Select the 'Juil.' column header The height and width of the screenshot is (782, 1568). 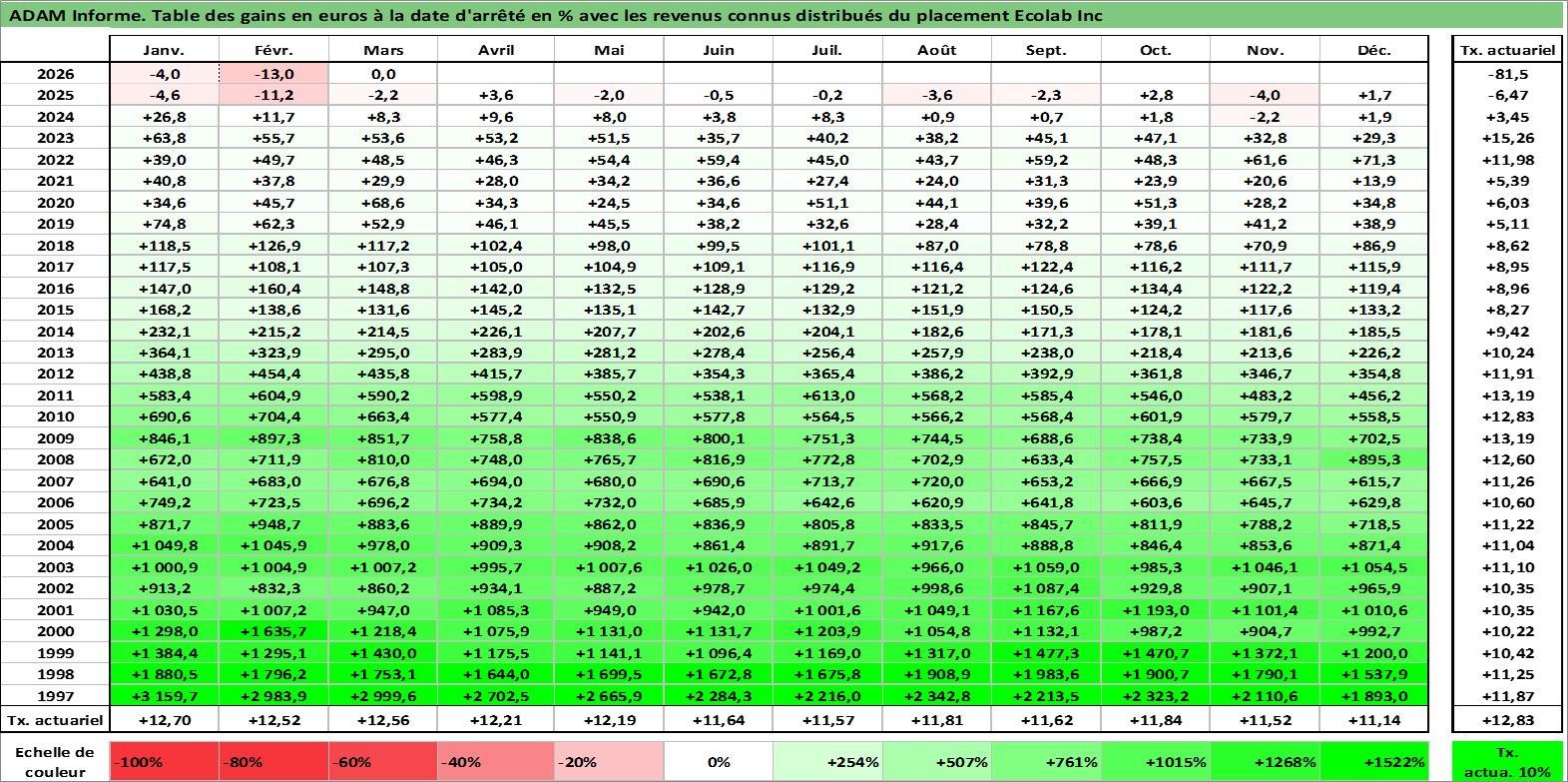pos(827,50)
